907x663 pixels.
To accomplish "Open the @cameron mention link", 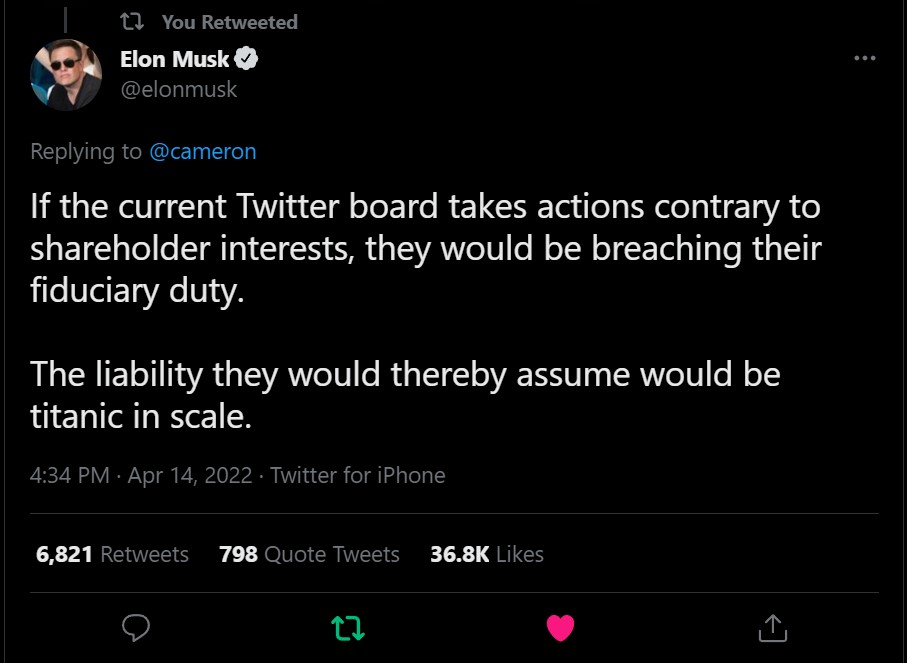I will (202, 152).
